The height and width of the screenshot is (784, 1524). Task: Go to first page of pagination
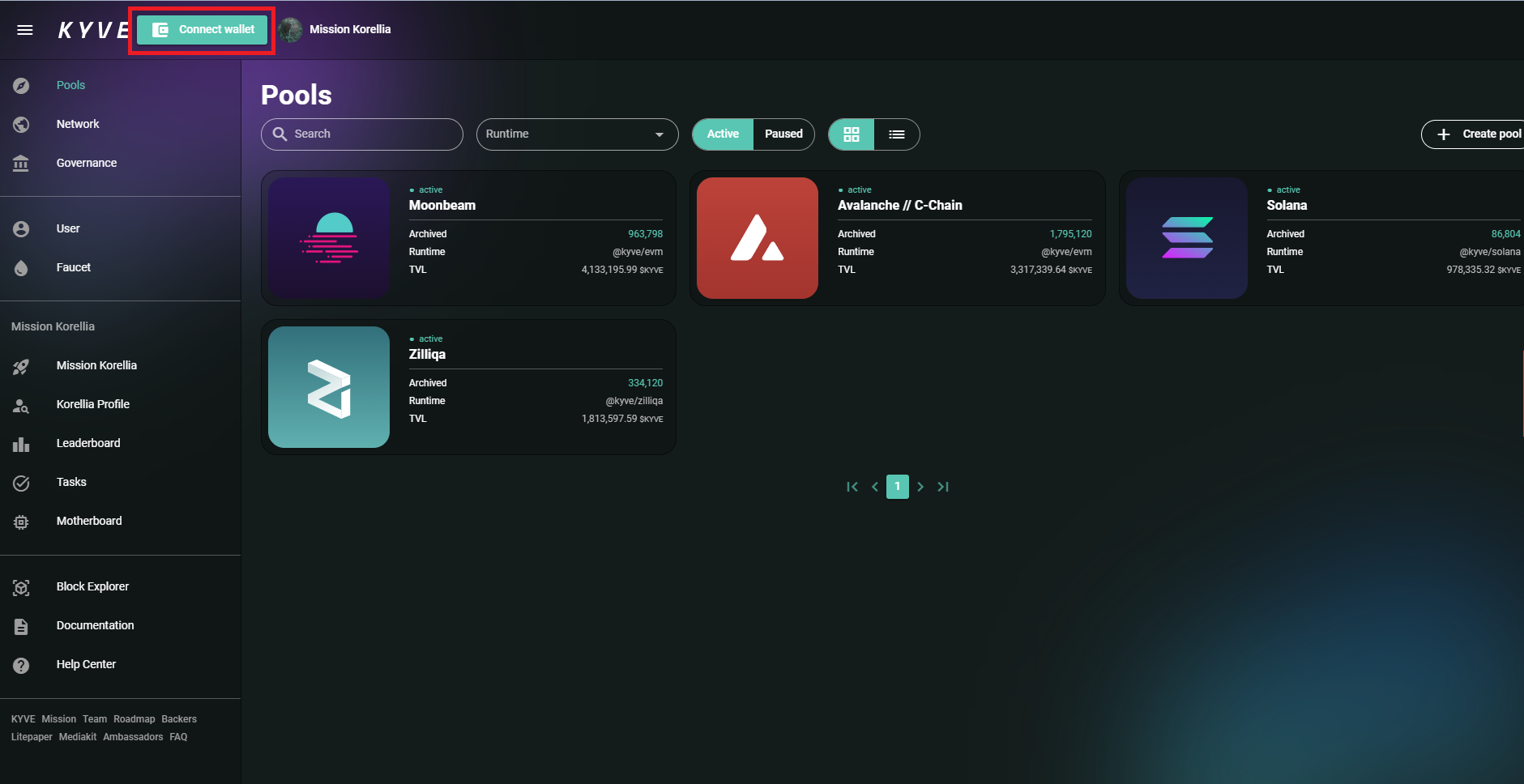[852, 487]
